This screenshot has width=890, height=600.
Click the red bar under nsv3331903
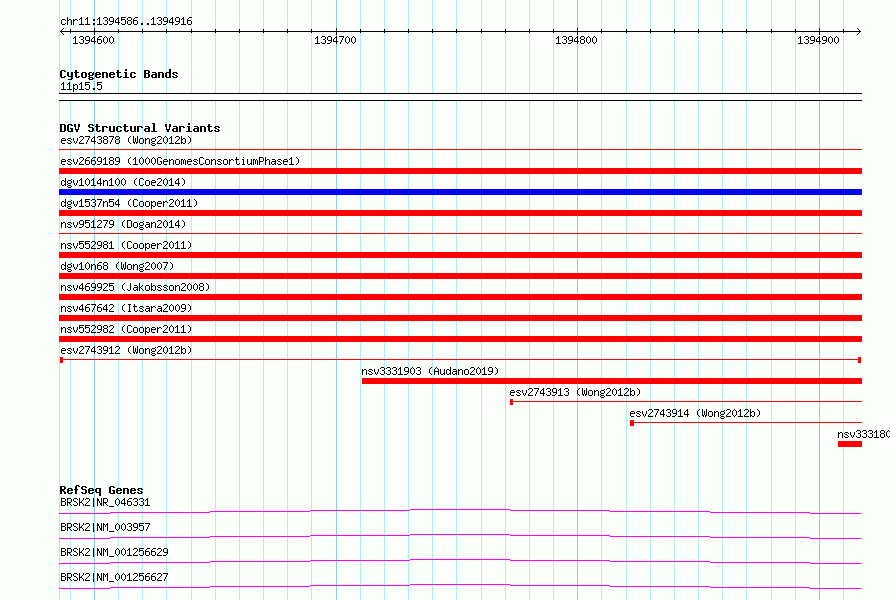point(612,381)
